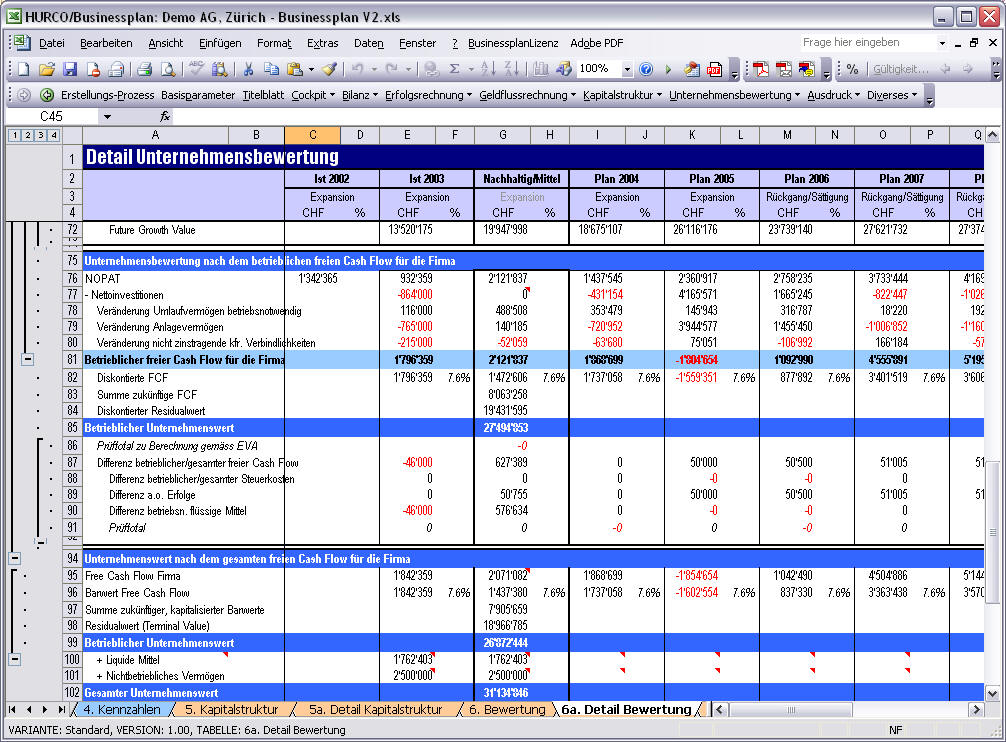
Task: Click the green play arrow icon
Action: (668, 69)
